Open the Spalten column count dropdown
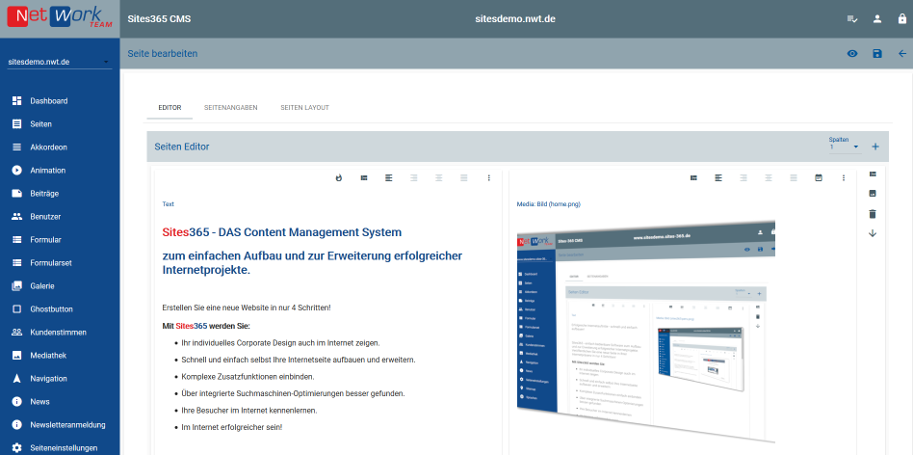This screenshot has width=913, height=455. (844, 147)
